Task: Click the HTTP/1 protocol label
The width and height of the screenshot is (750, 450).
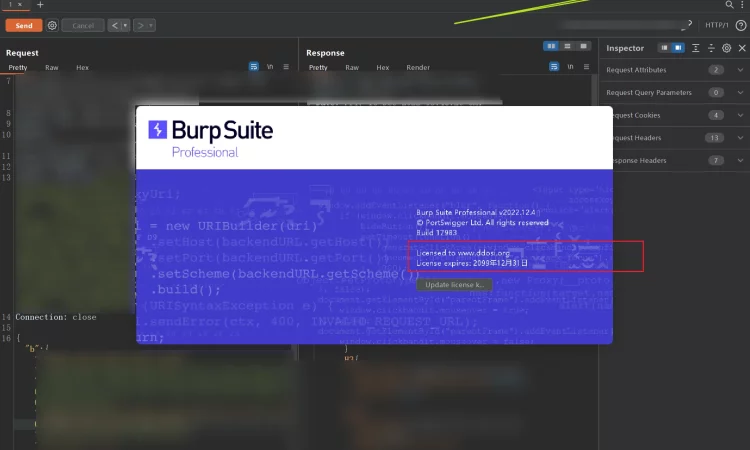Action: pyautogui.click(x=717, y=25)
